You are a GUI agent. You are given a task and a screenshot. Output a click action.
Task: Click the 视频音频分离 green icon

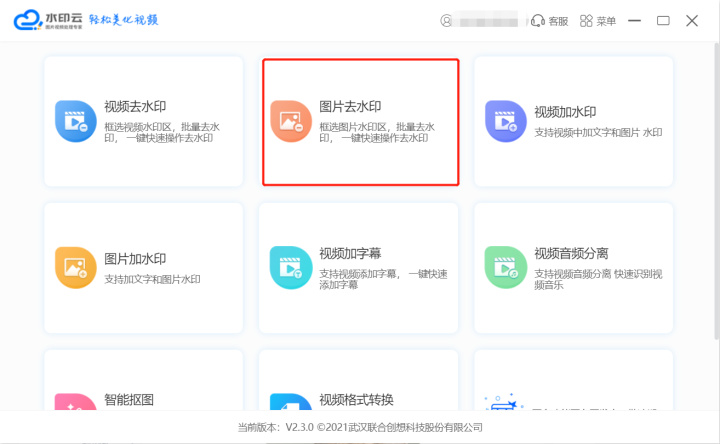pyautogui.click(x=506, y=267)
